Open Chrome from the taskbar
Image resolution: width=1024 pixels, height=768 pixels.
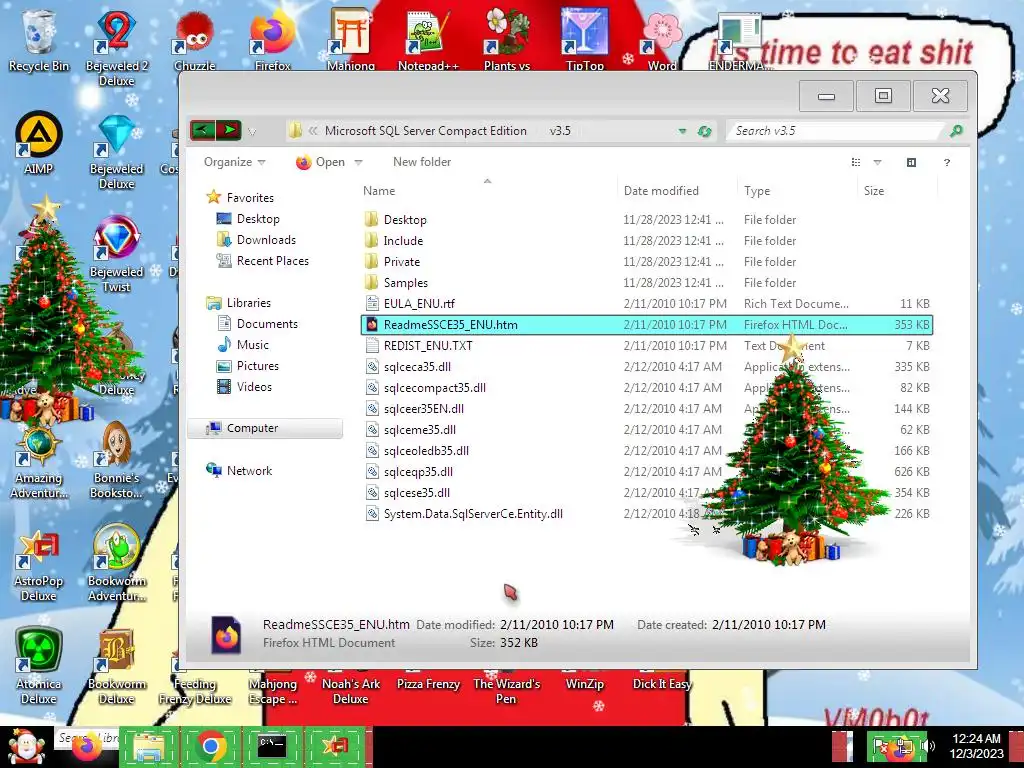point(210,746)
